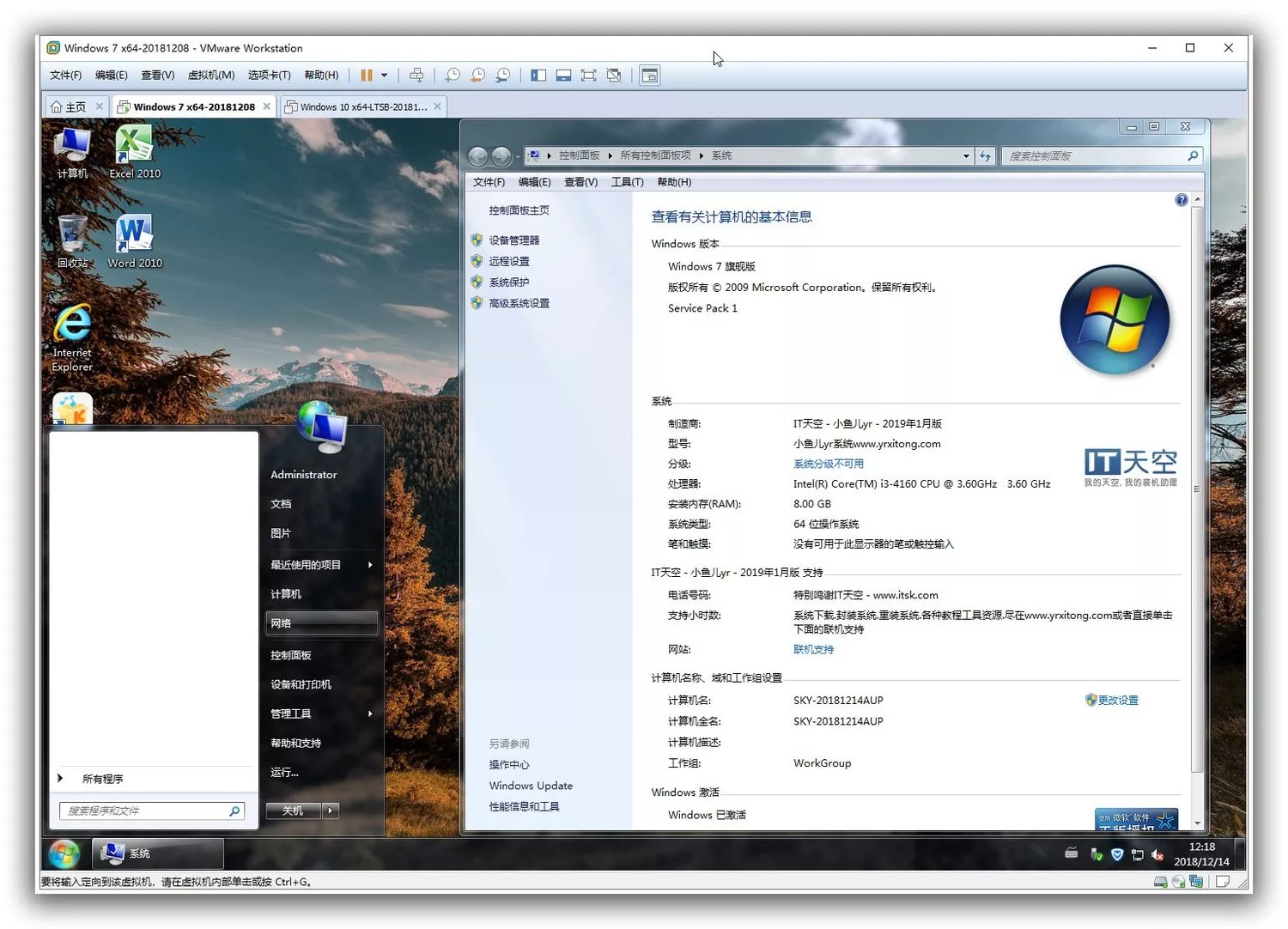This screenshot has width=1288, height=929.
Task: Open 操作中心 in See also section
Action: click(x=509, y=765)
